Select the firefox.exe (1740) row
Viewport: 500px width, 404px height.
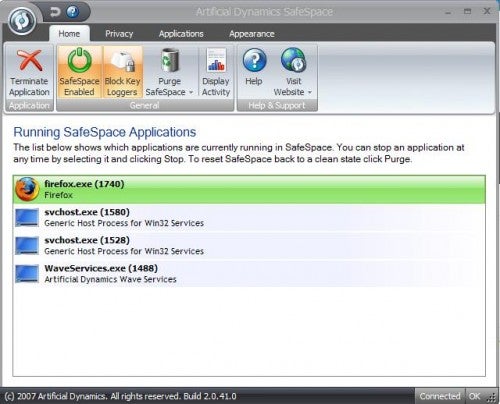point(249,189)
